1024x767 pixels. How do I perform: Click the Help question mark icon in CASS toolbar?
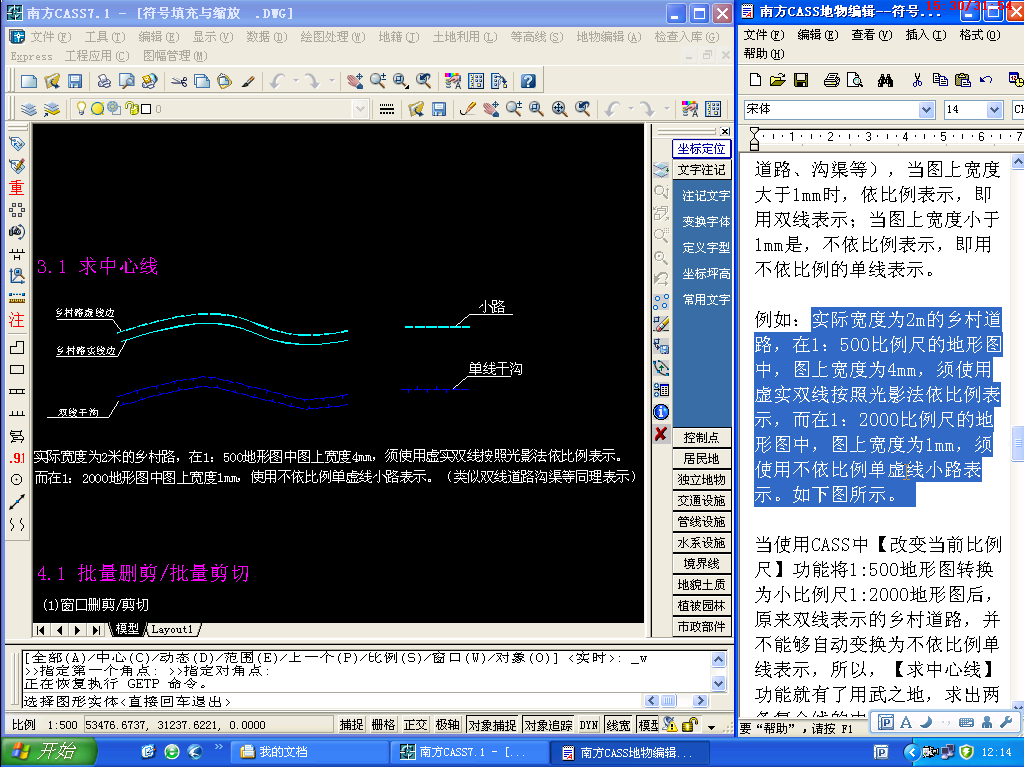click(528, 81)
